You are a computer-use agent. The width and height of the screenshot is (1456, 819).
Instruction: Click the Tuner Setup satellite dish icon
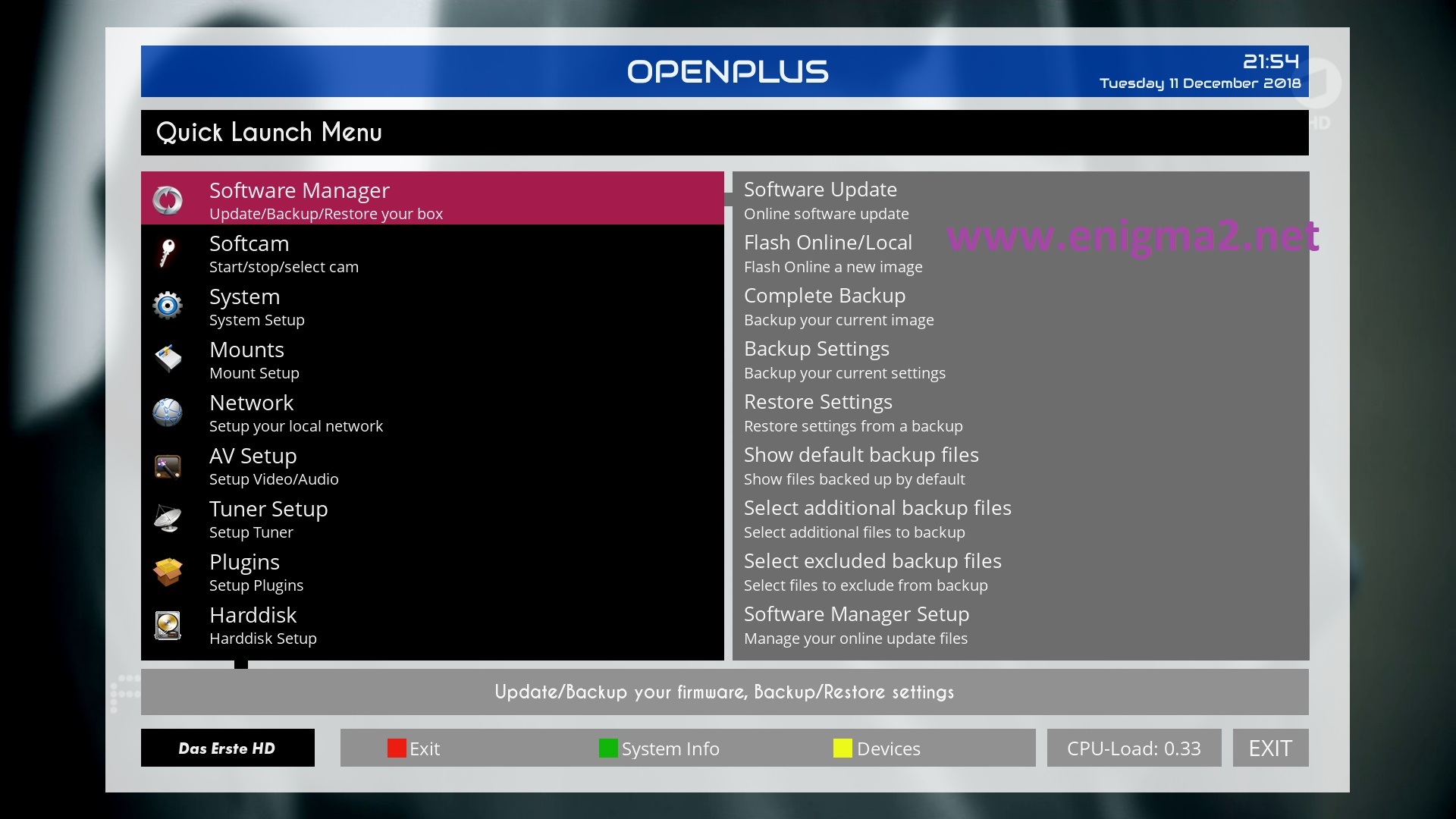coord(168,519)
